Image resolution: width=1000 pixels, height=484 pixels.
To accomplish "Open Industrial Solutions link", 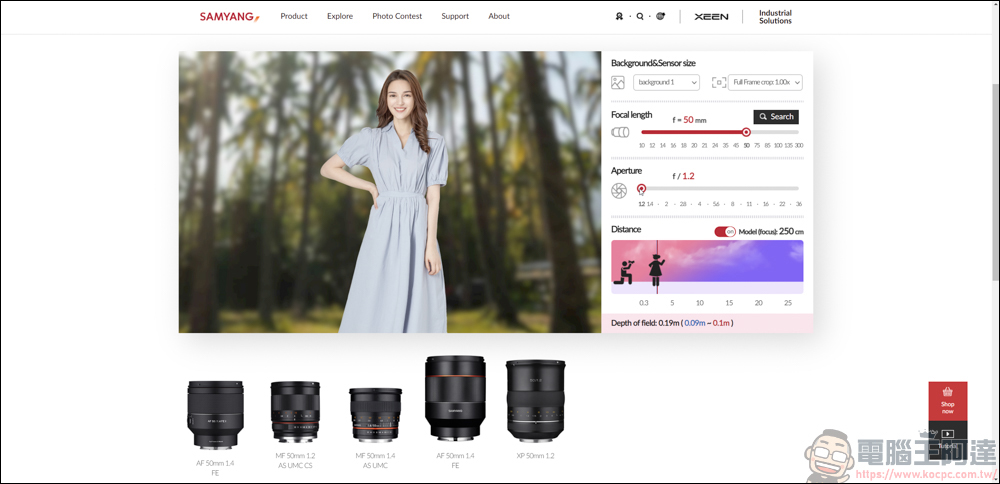I will [775, 17].
